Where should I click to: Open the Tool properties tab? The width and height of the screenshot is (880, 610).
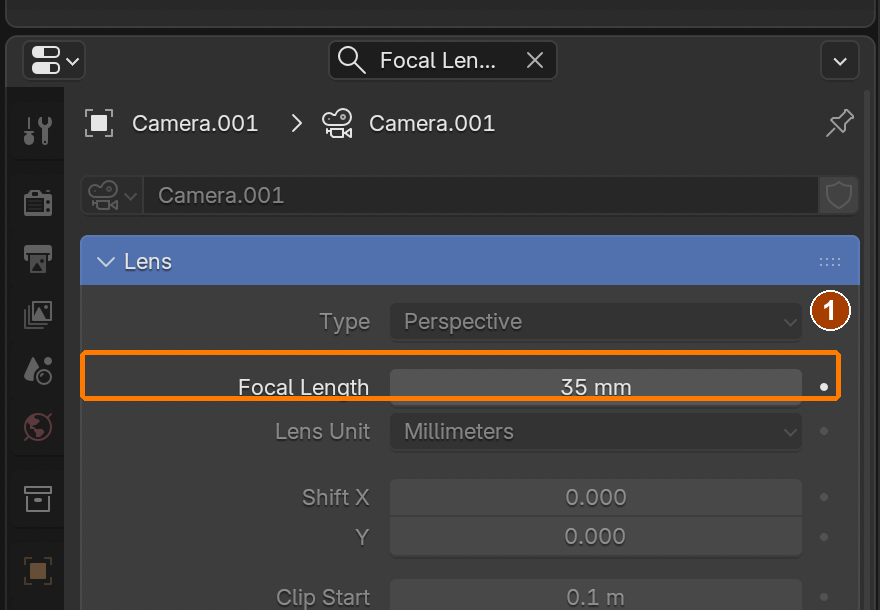[x=38, y=130]
